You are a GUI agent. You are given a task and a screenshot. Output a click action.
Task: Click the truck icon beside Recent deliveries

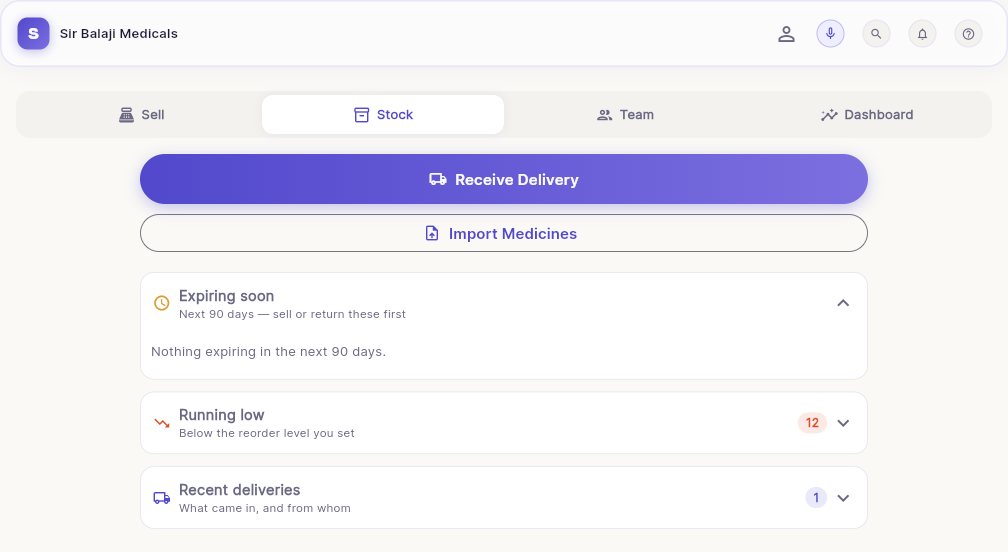click(161, 498)
